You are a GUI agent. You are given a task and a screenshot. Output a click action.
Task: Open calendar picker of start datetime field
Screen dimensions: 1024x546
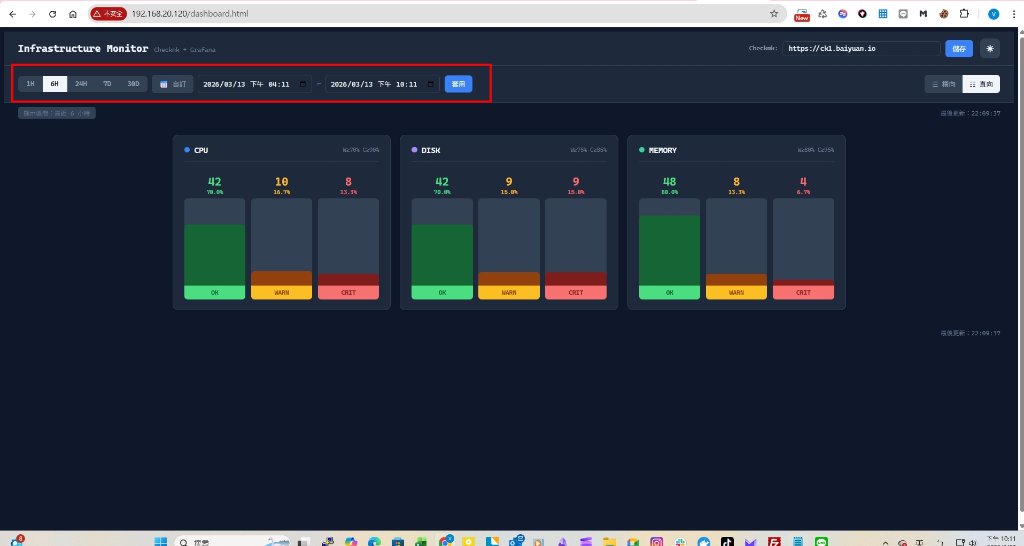(303, 84)
